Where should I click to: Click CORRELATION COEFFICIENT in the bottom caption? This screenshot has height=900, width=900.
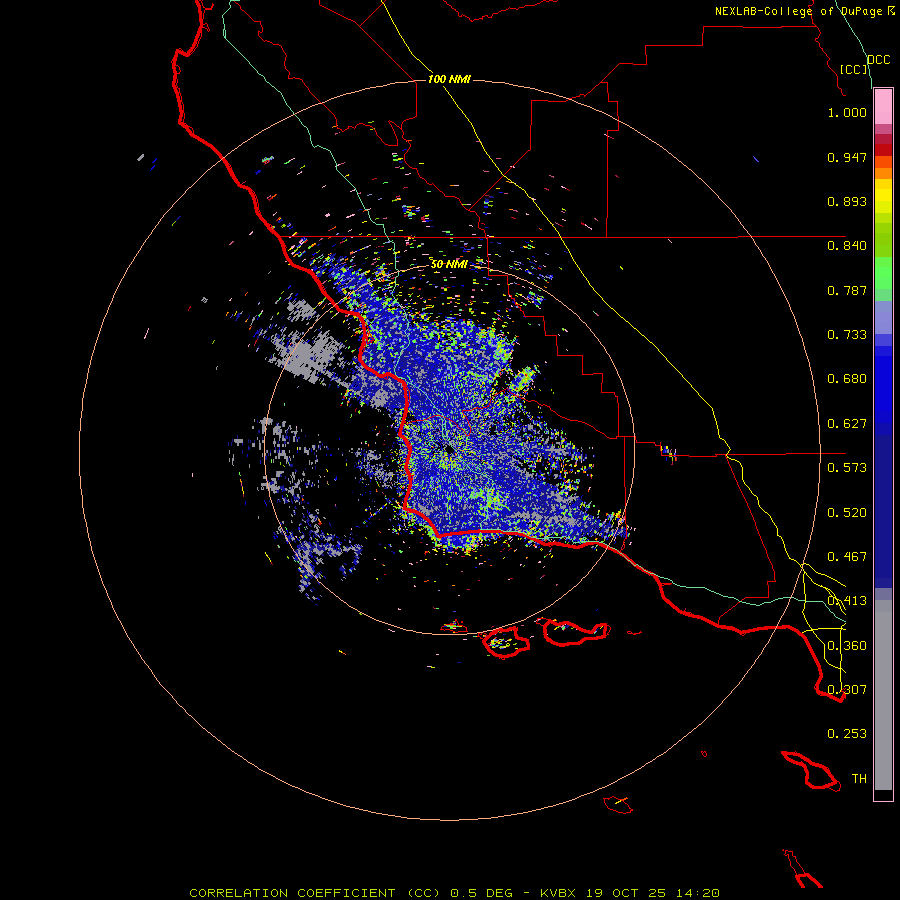[x=292, y=893]
